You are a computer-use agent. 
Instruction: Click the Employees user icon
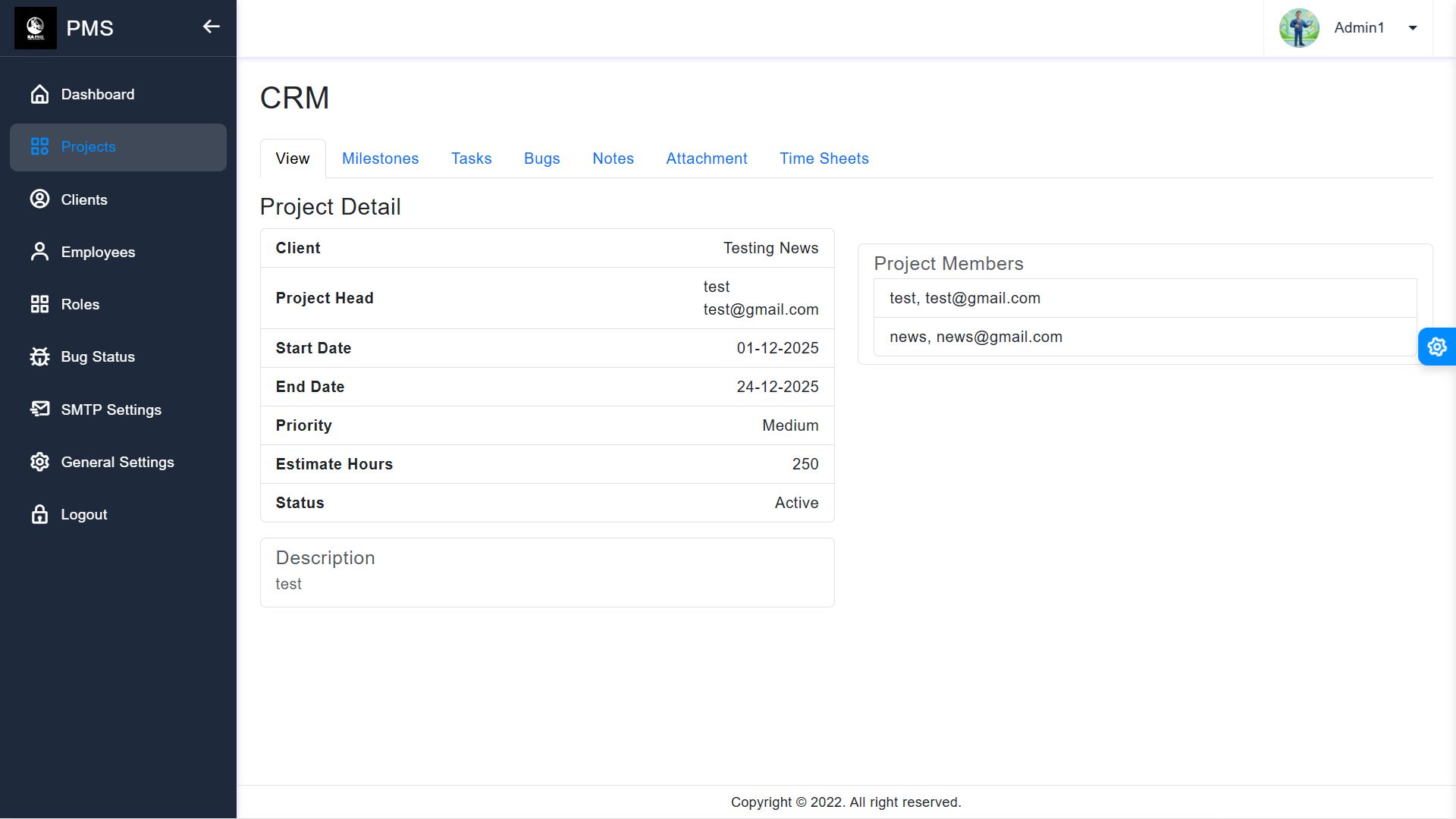(x=39, y=252)
